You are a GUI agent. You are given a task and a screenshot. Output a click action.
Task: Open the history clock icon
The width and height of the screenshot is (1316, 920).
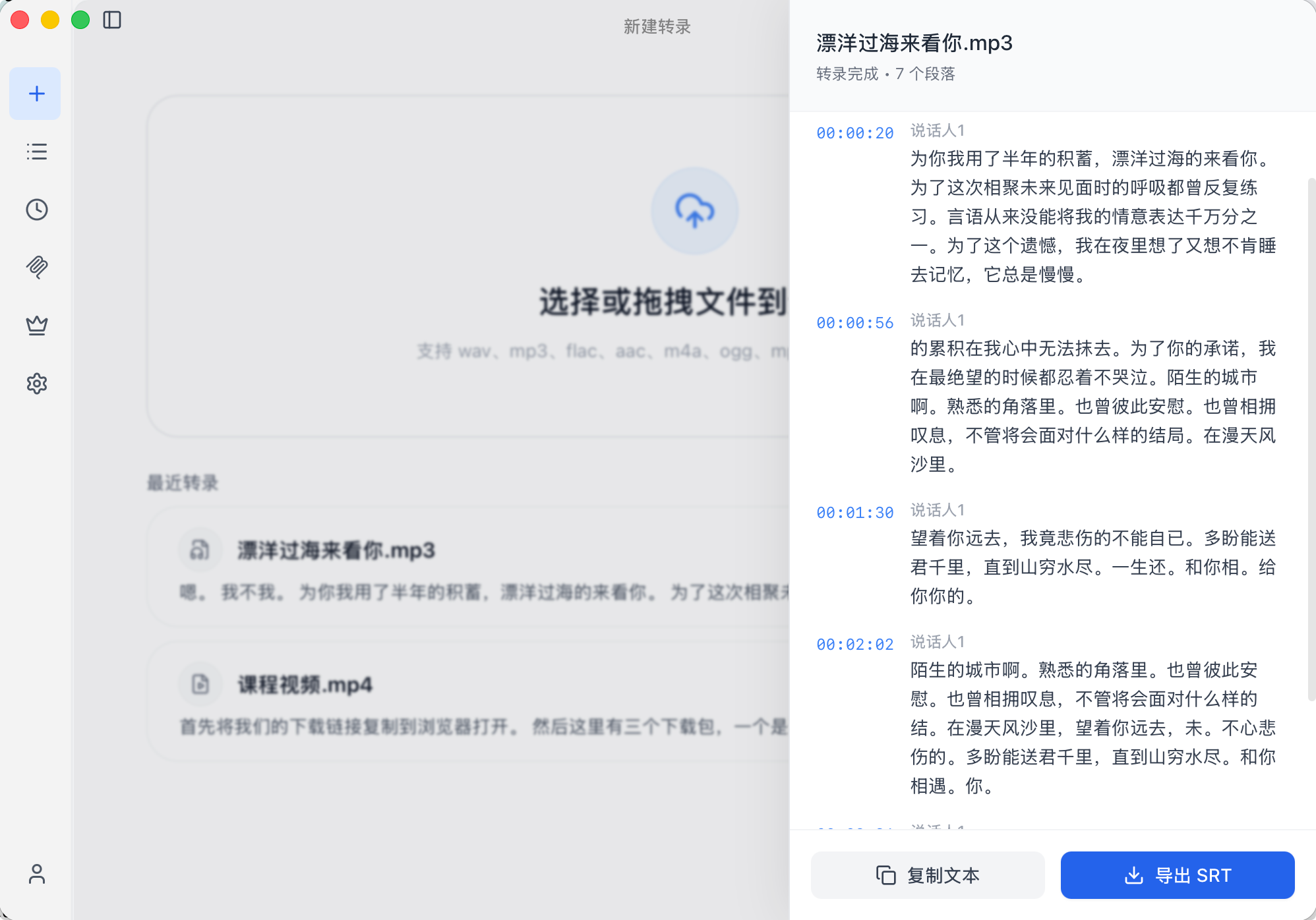[36, 210]
